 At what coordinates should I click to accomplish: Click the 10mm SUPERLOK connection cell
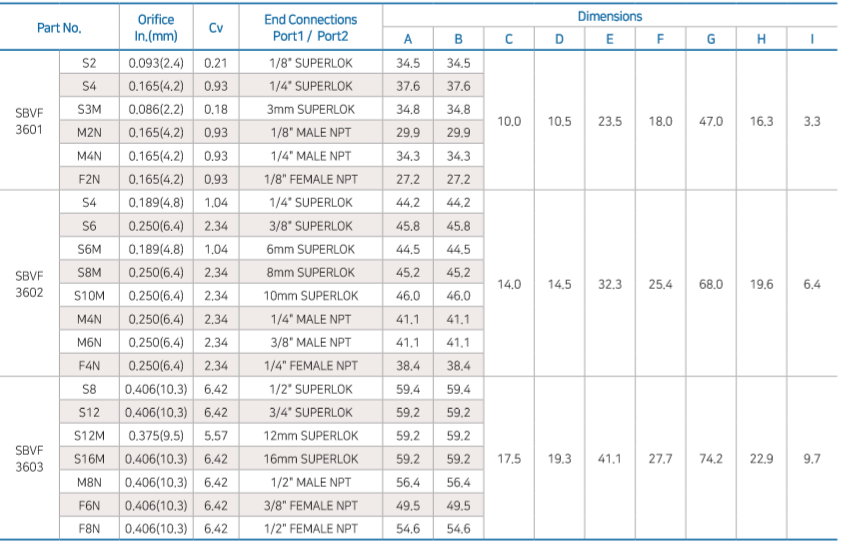(x=310, y=296)
